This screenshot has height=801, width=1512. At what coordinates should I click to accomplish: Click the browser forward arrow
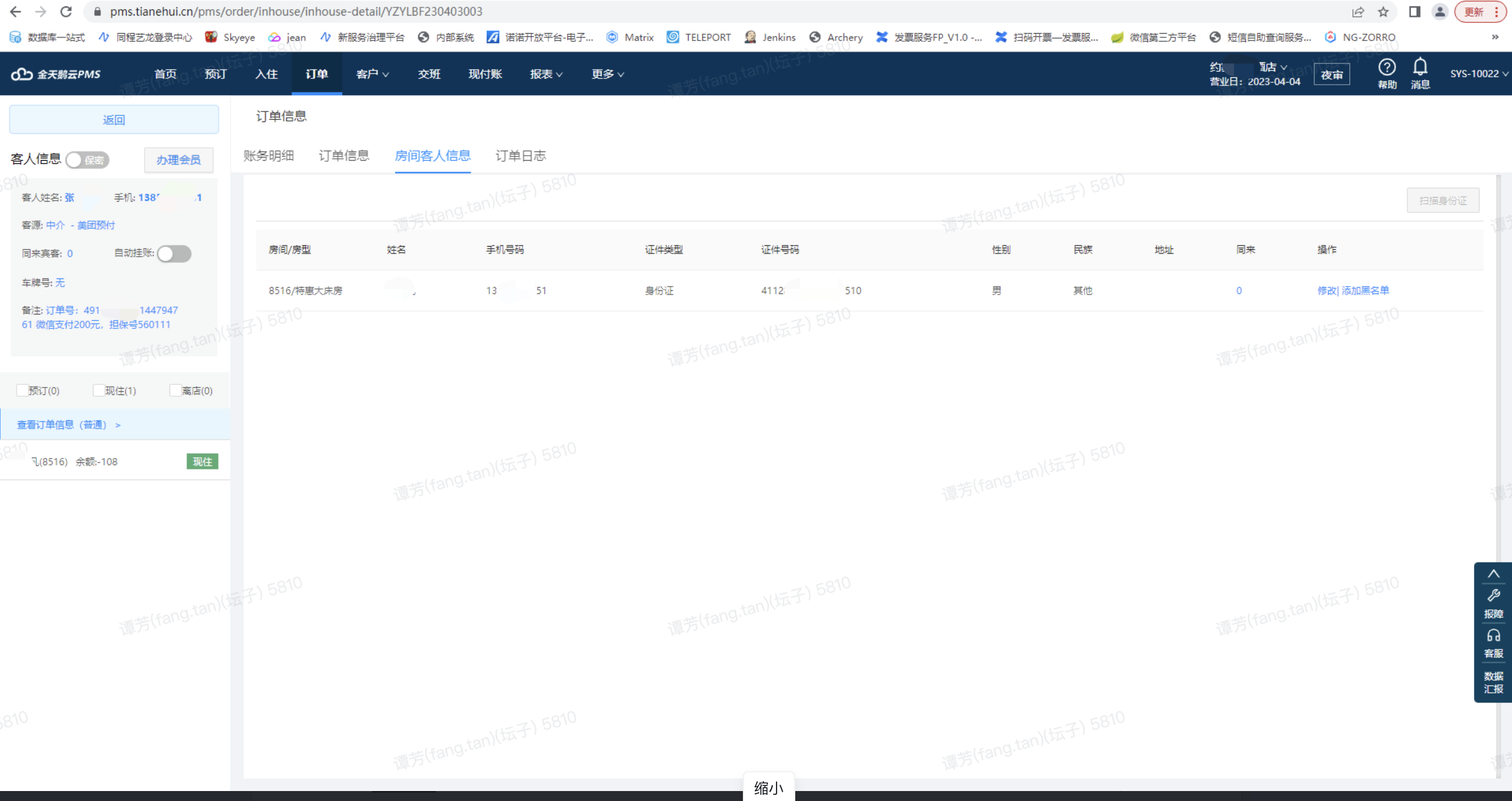pos(41,11)
